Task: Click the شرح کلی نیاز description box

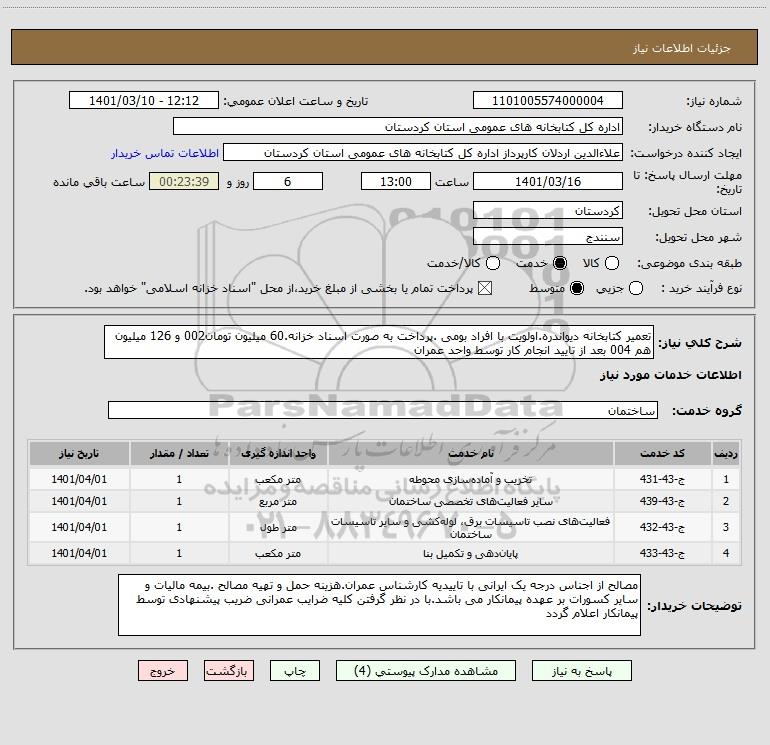Action: click(x=379, y=342)
